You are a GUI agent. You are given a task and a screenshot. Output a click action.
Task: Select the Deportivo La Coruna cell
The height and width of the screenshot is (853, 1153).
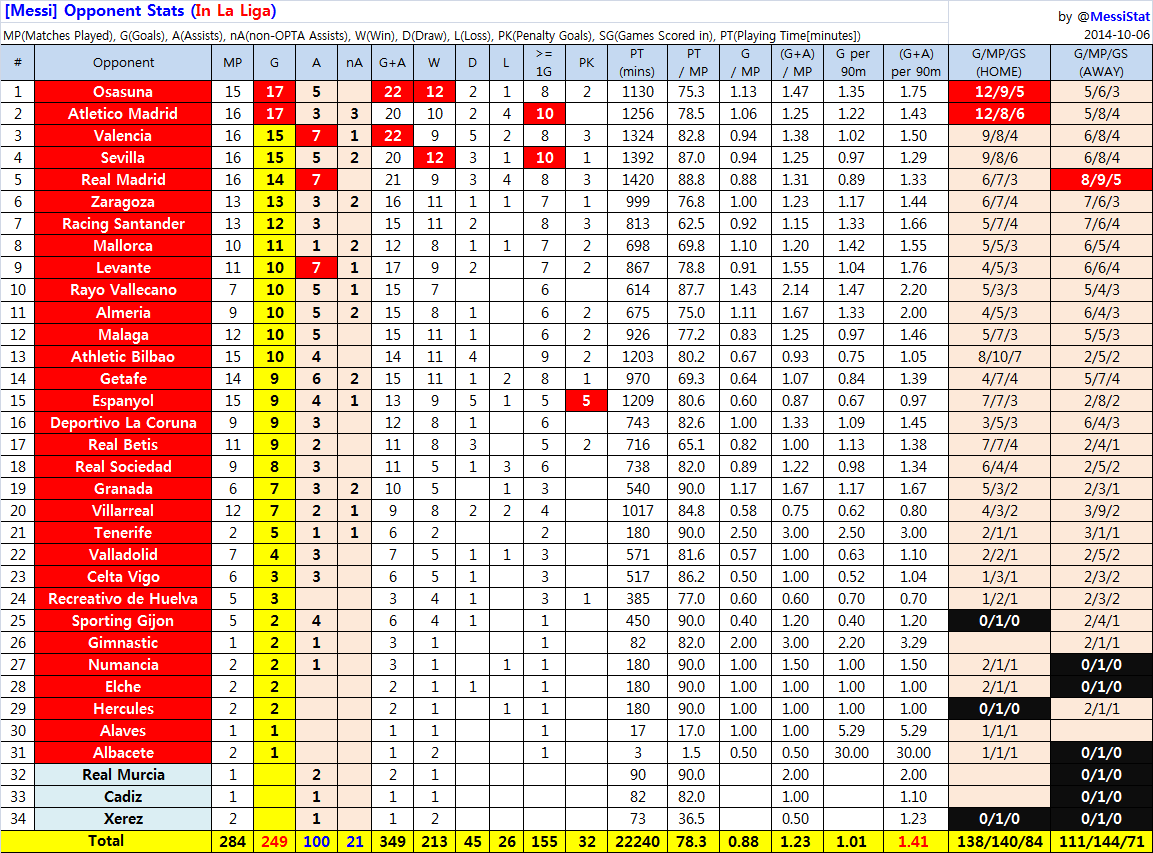click(x=123, y=423)
